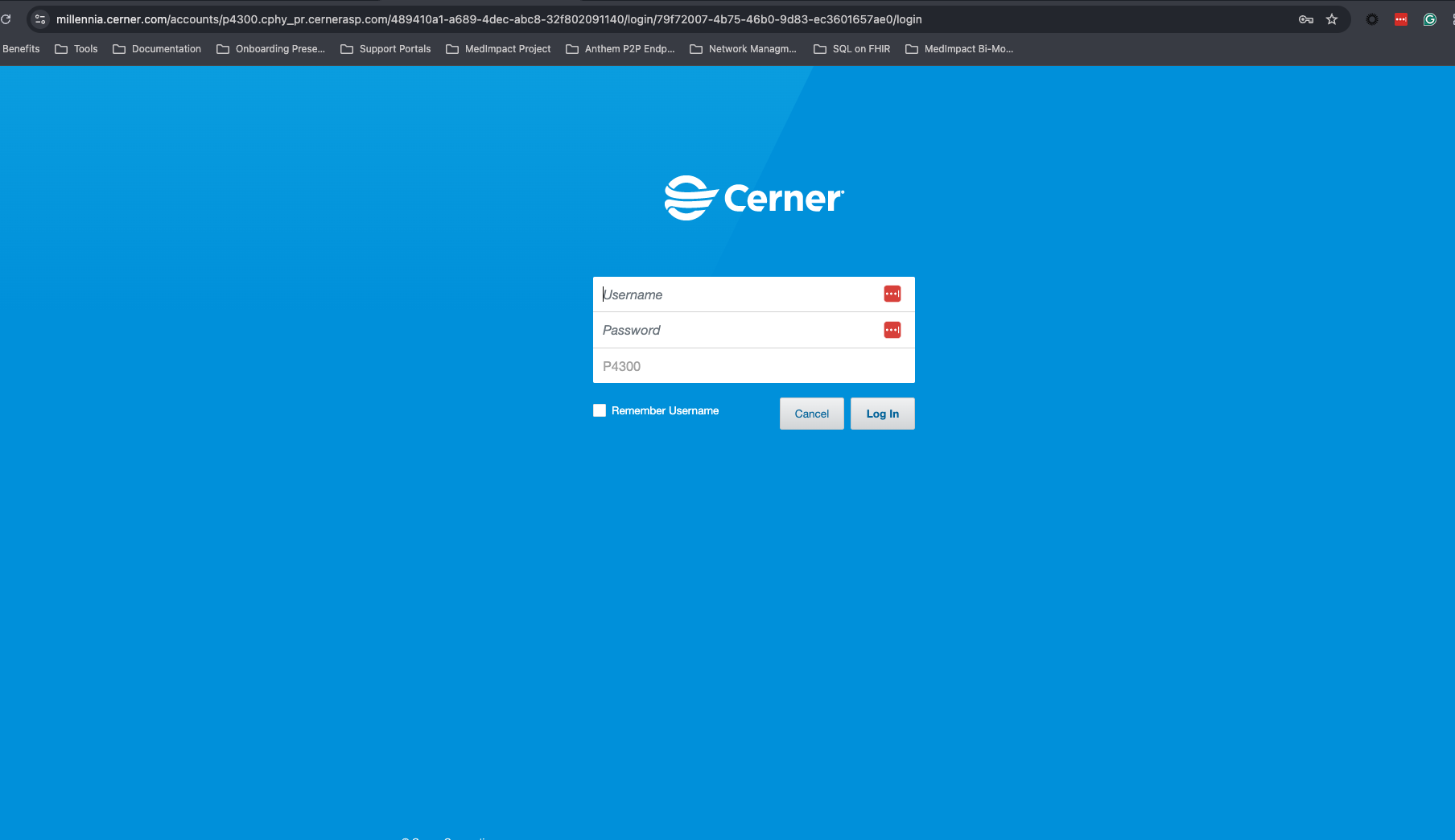
Task: Click the password key icon in address bar
Action: 1306,19
